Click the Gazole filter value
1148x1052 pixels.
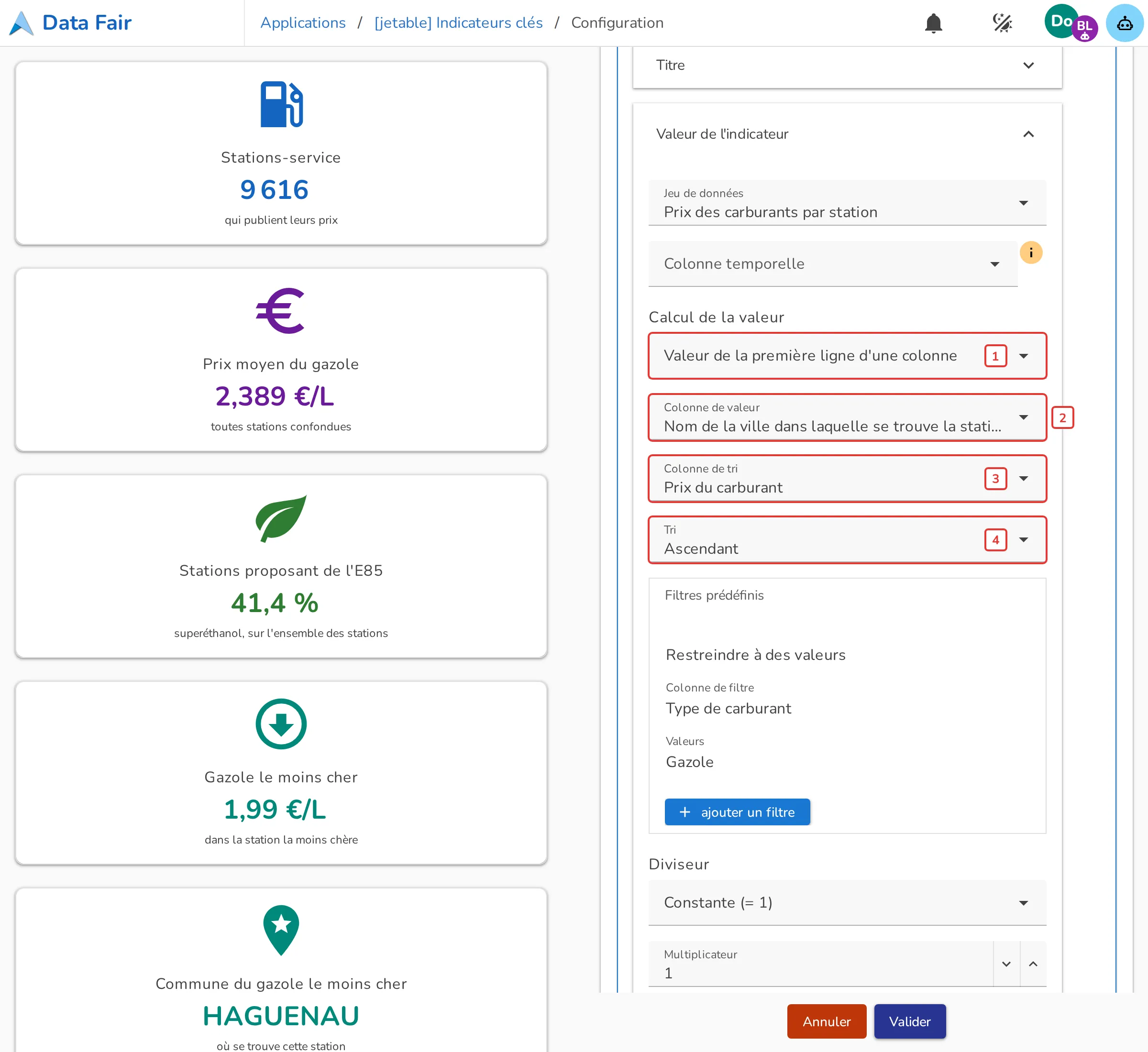pos(690,762)
